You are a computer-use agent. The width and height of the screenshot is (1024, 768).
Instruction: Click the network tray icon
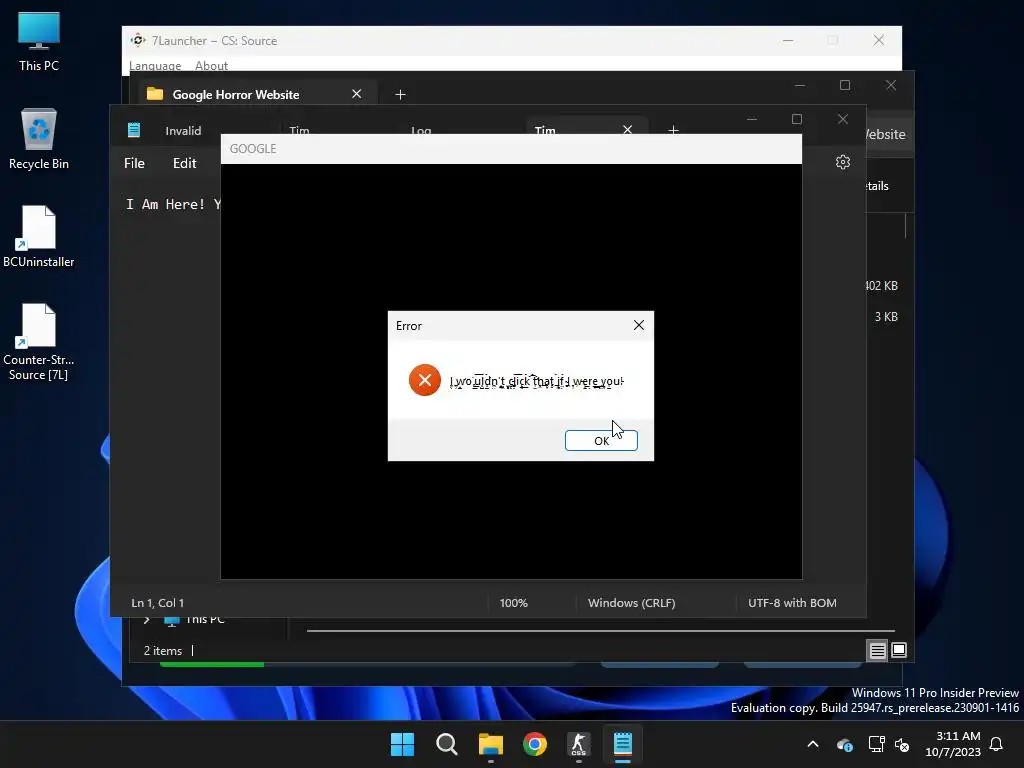click(876, 744)
